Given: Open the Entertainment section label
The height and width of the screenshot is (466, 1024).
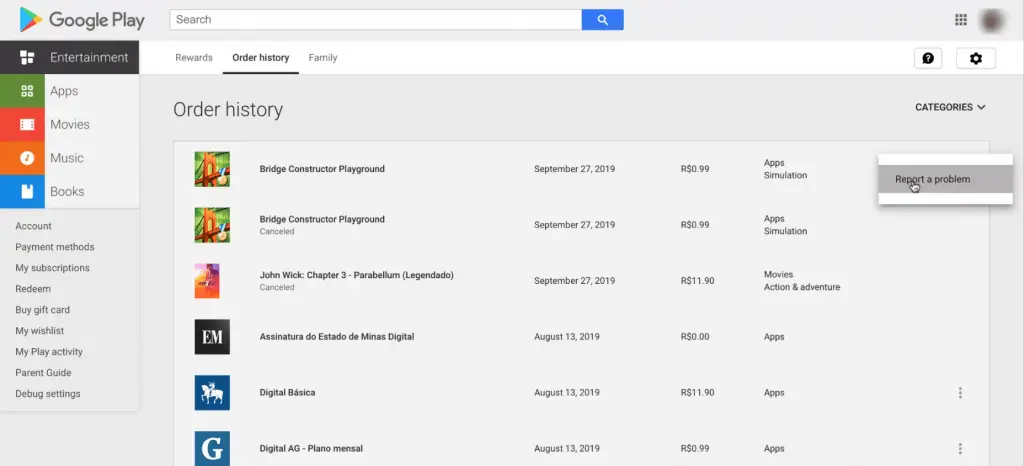Looking at the screenshot, I should [x=89, y=57].
